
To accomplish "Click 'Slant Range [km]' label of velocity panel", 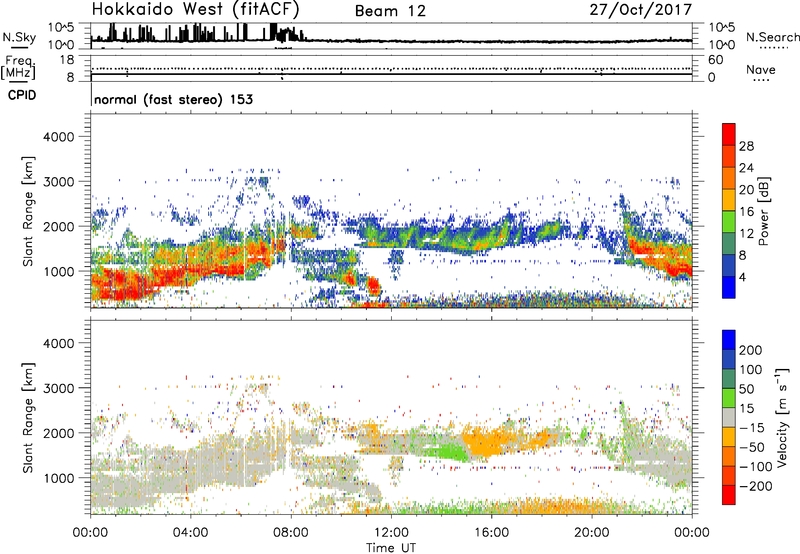I will pyautogui.click(x=28, y=418).
